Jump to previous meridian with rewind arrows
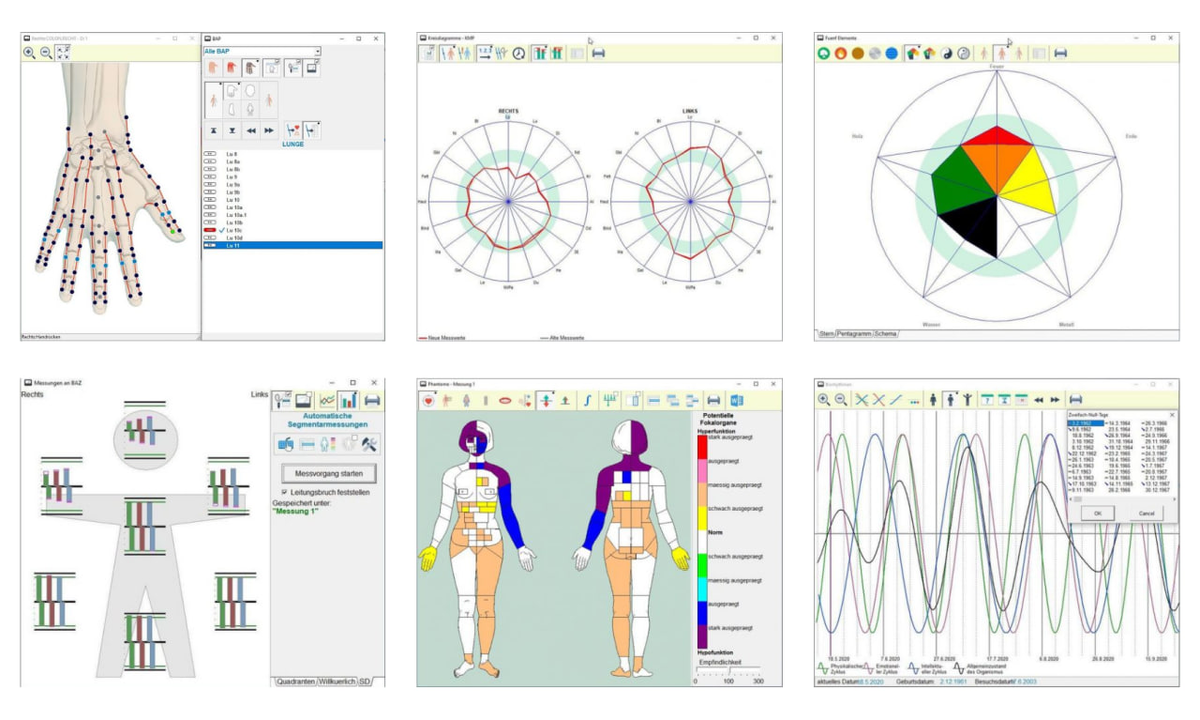Screen dimensions: 1200x720 coord(251,131)
